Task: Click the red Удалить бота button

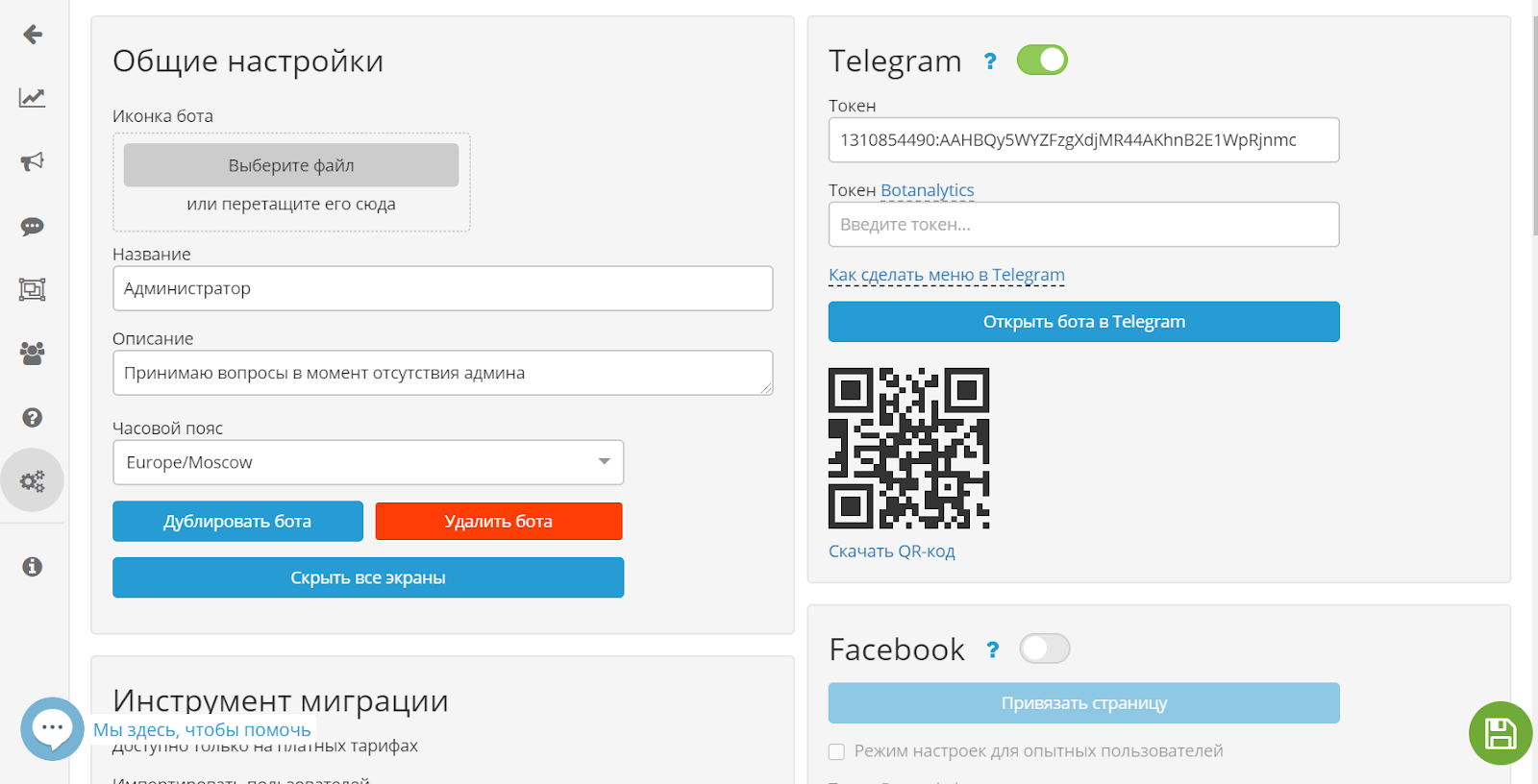Action: click(499, 522)
